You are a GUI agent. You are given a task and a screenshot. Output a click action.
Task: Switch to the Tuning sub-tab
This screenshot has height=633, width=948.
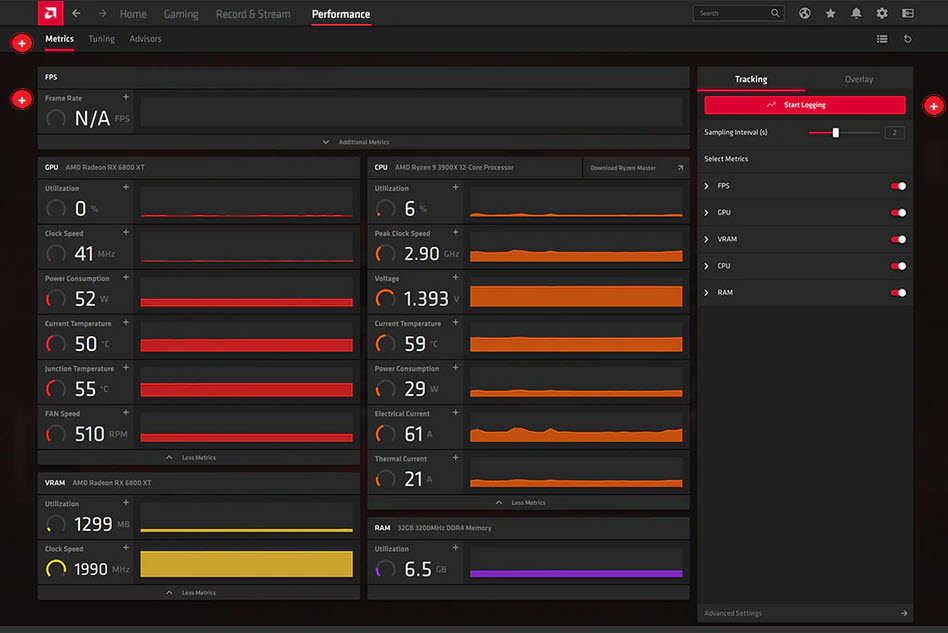pos(102,39)
